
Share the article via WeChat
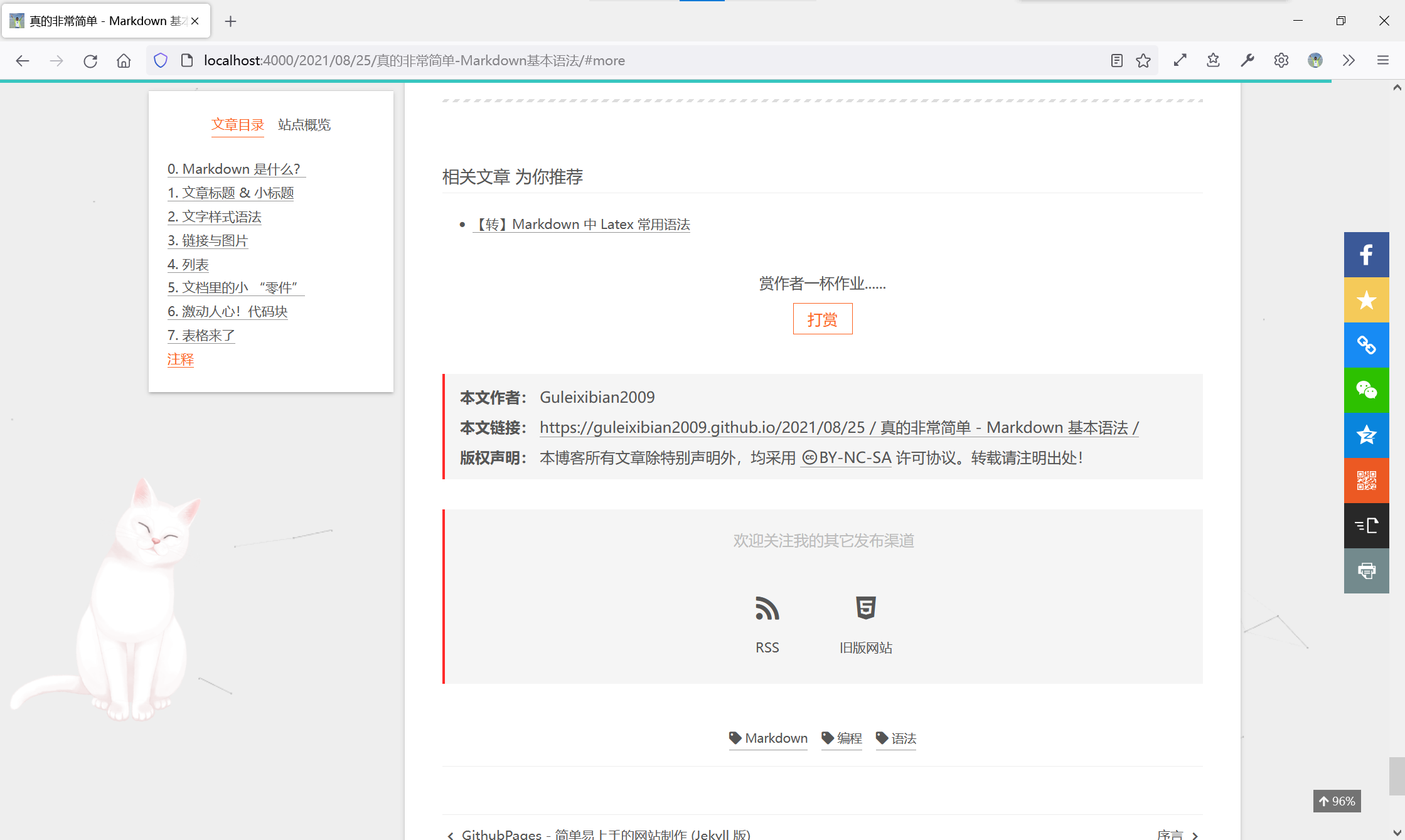coord(1366,390)
